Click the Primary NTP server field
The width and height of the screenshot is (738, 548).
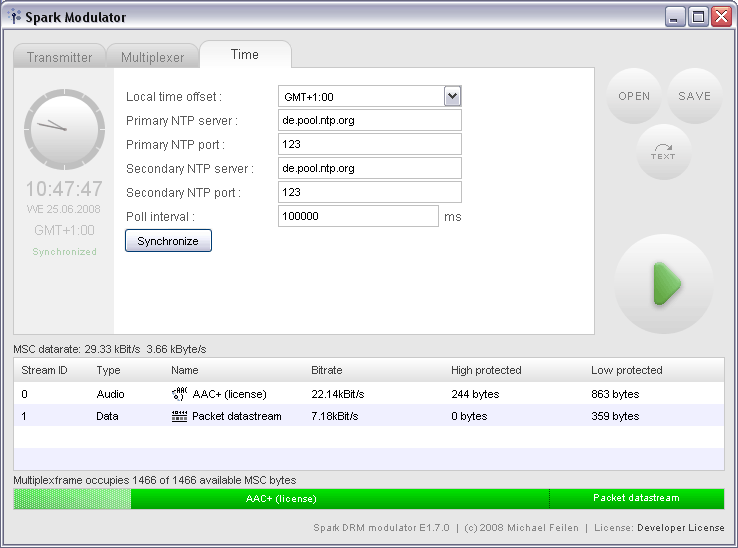[x=369, y=120]
